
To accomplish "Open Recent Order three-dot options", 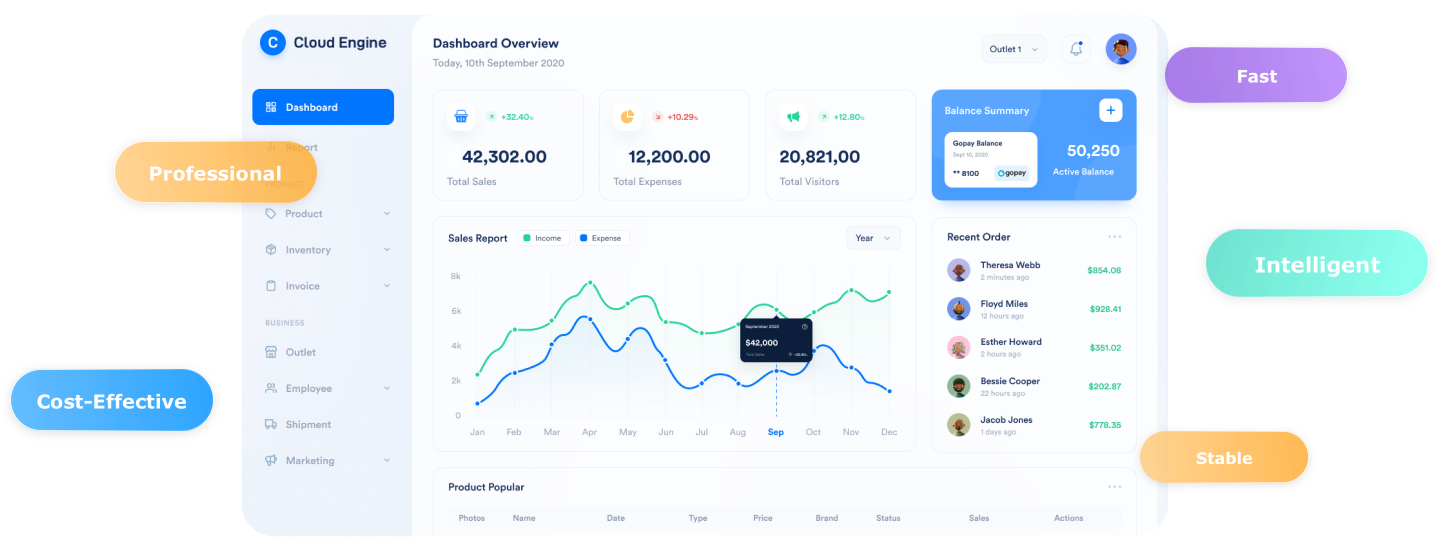I will click(1114, 237).
